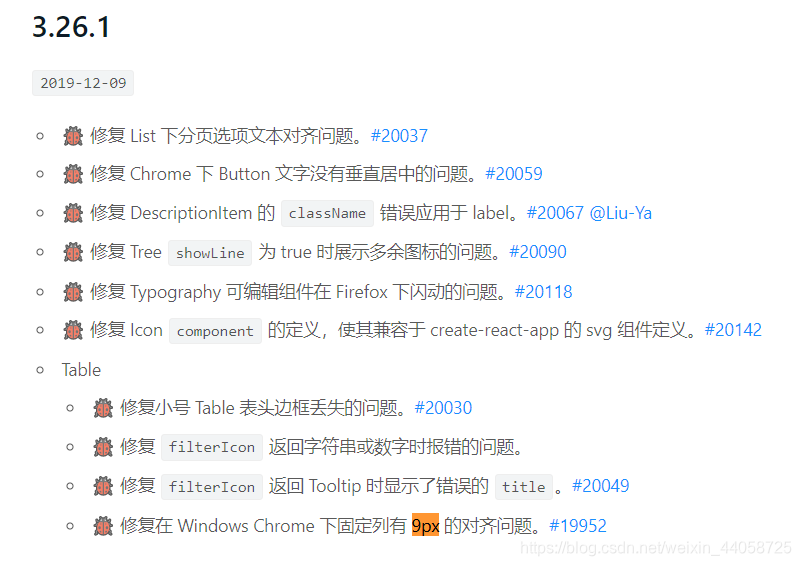Screen dimensions: 801x566
Task: Open issue link #20118
Action: [544, 292]
